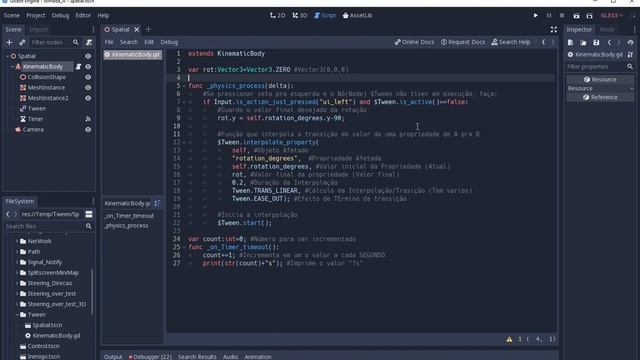
Task: Collapse the KinematicBody node children
Action: [13, 67]
